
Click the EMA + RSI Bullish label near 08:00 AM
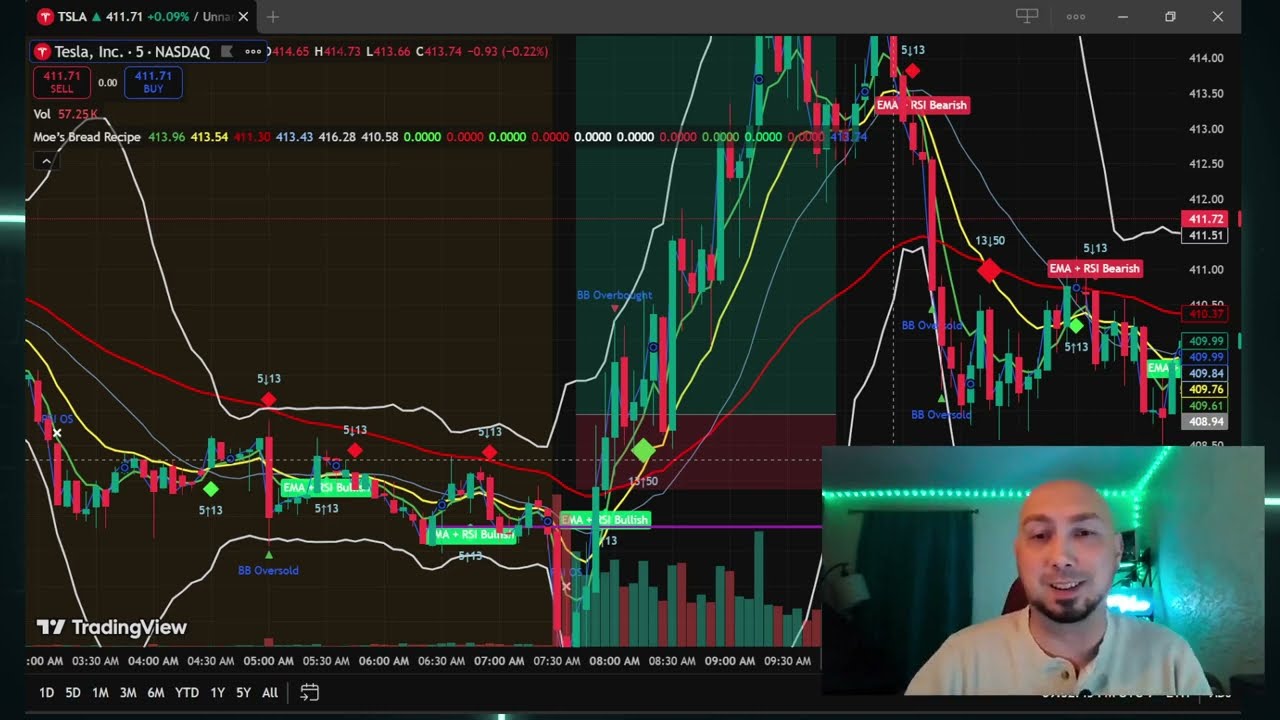tap(606, 520)
